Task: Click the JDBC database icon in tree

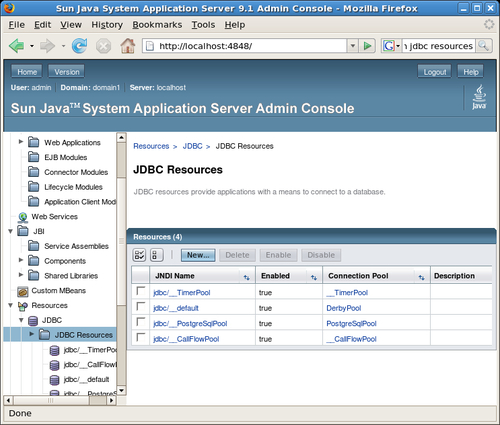Action: 33,321
